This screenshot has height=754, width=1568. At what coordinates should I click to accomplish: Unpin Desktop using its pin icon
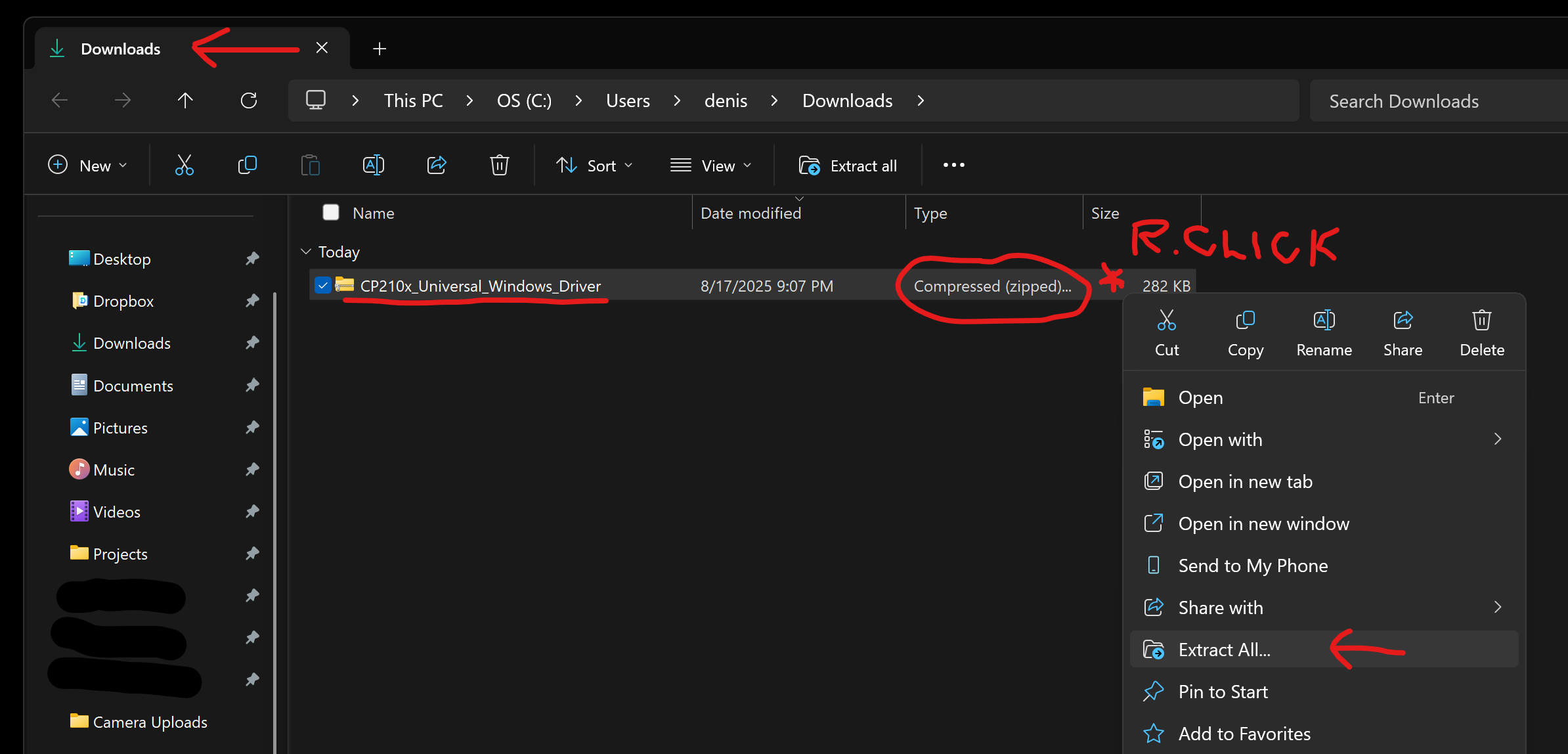(x=252, y=259)
